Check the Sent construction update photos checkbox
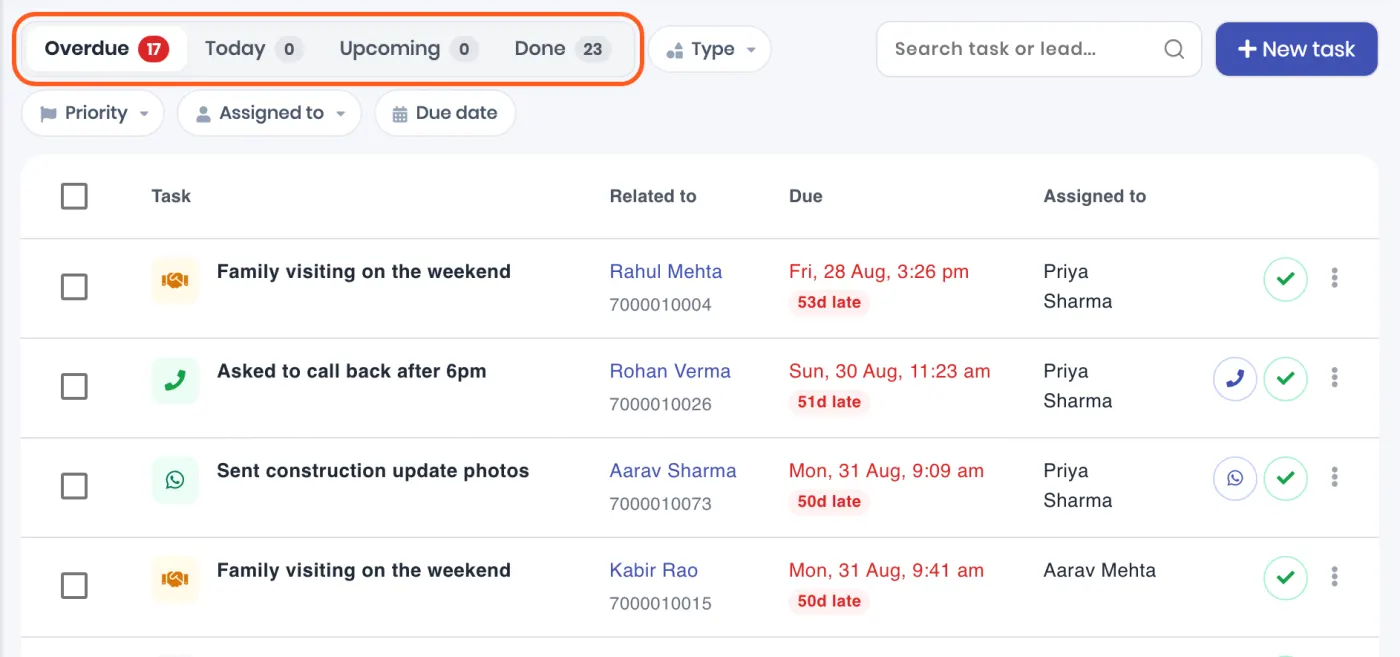The image size is (1400, 657). point(74,486)
